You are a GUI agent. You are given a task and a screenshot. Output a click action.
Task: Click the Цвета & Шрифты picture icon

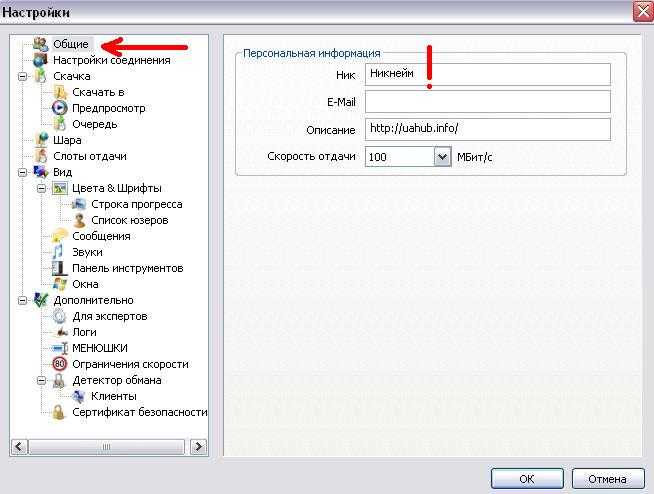(60, 188)
